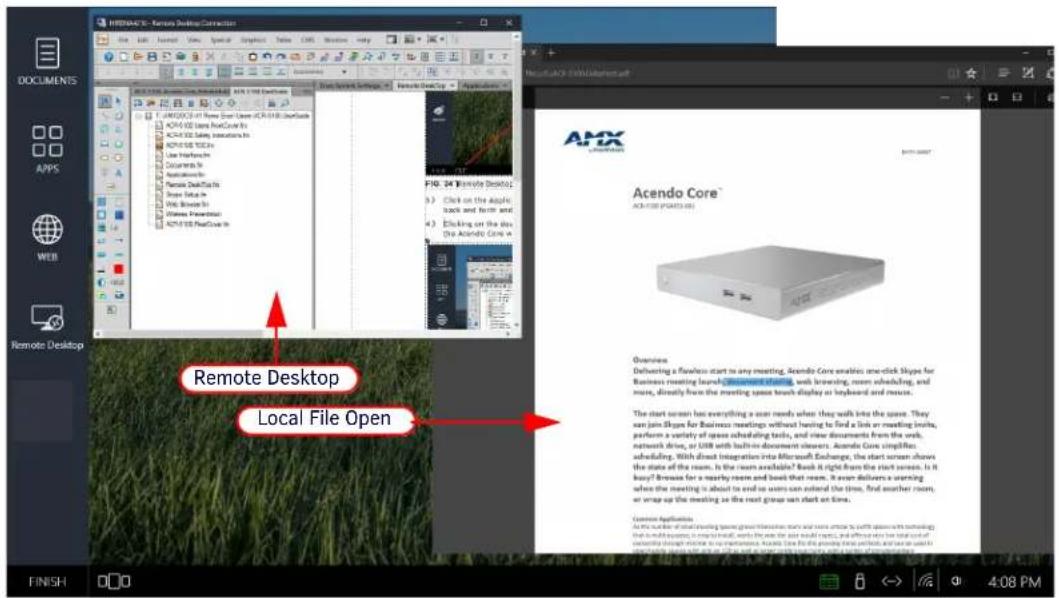The image size is (1059, 598).
Task: Open the Special menu in Remote Desktop window
Action: coord(220,40)
